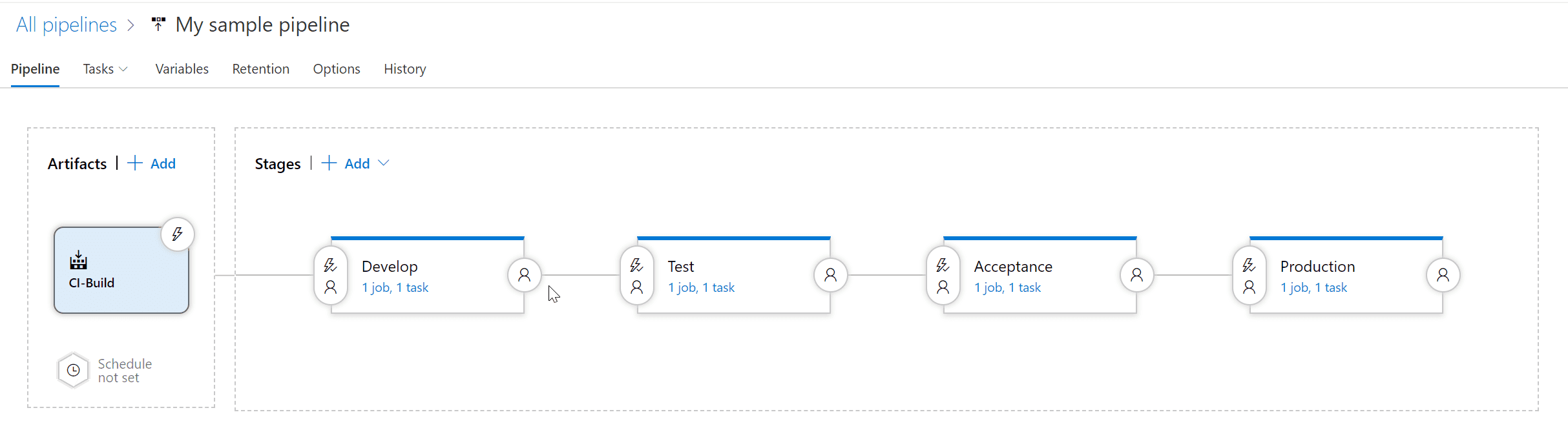Open post-deployment conditions for Production stage
Image resolution: width=1568 pixels, height=430 pixels.
coord(1443,276)
